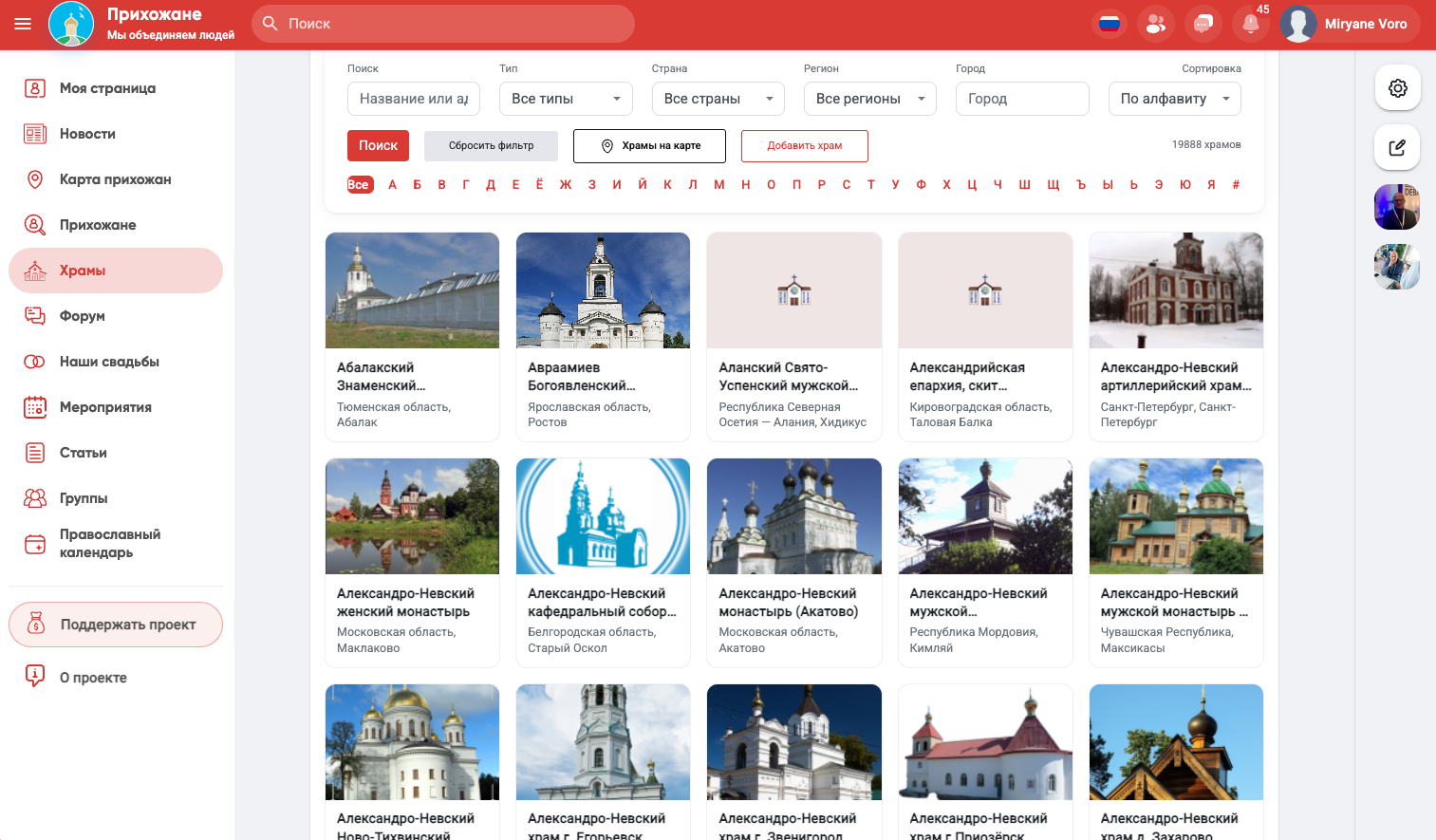Open Александро-Невский артиллерийский храм photo

pyautogui.click(x=1176, y=290)
